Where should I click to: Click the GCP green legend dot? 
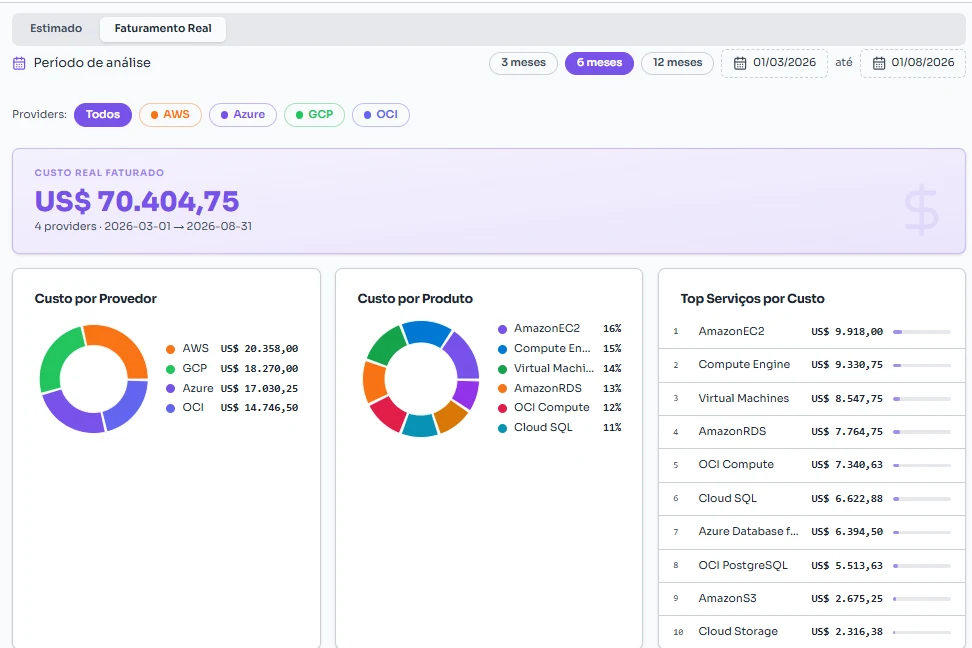click(x=170, y=369)
